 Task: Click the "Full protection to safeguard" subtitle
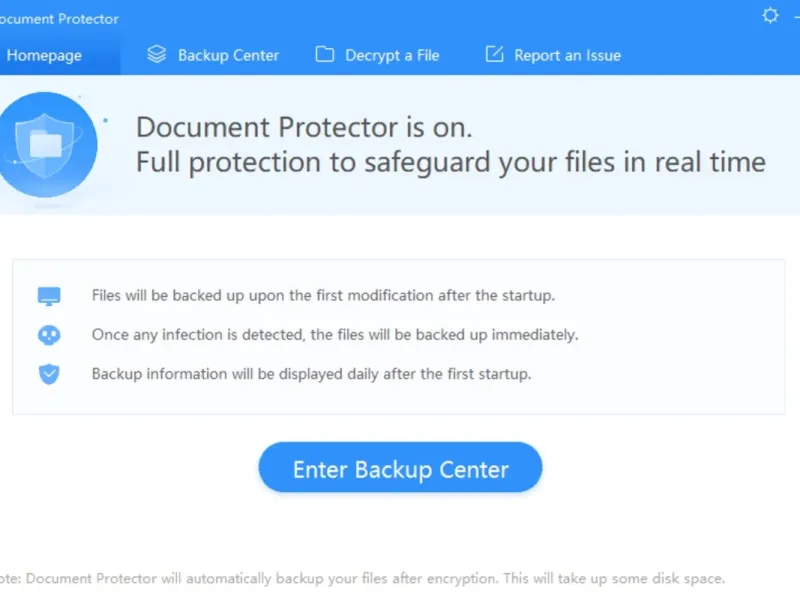click(x=450, y=162)
